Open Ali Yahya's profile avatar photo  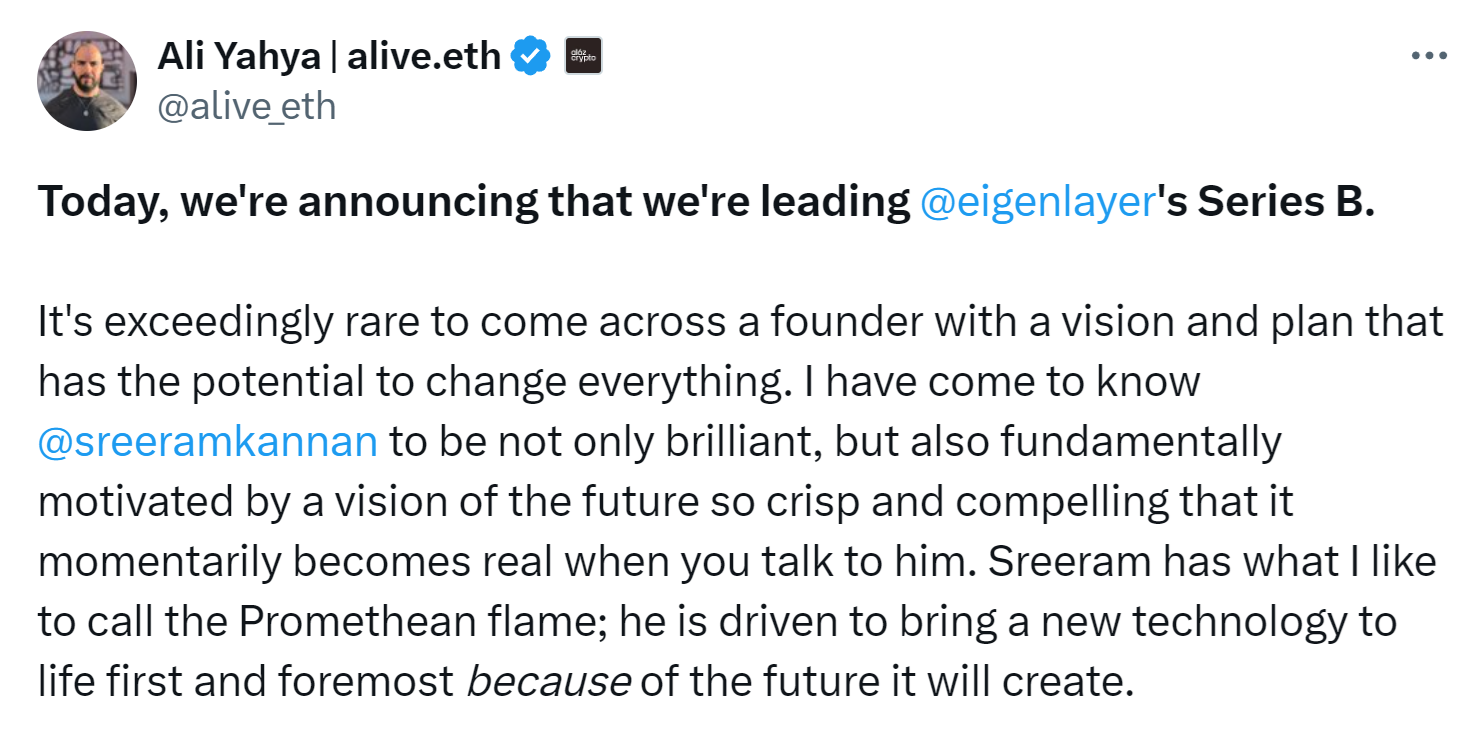(87, 81)
